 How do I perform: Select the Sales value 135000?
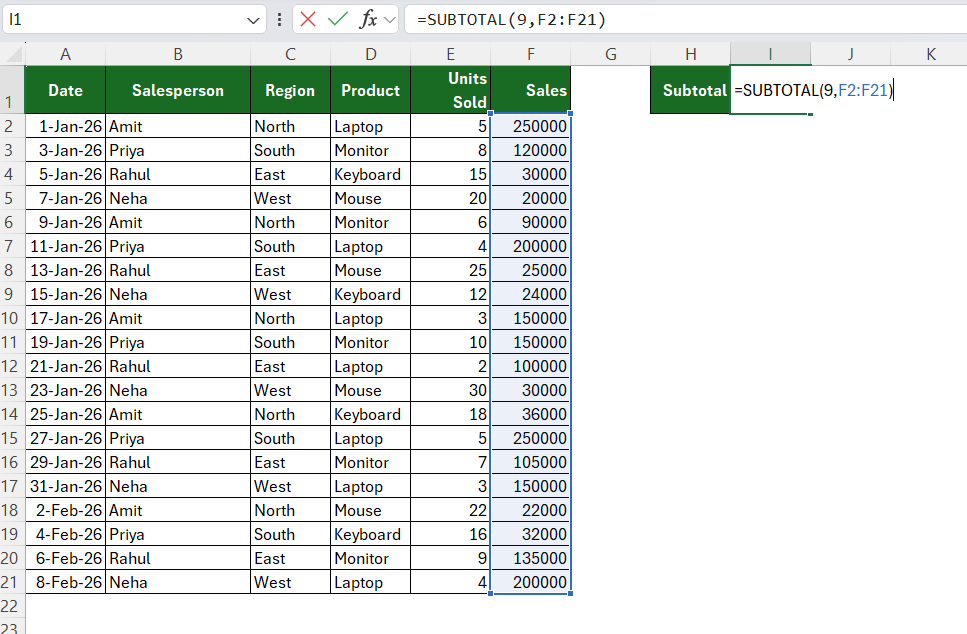click(x=531, y=558)
